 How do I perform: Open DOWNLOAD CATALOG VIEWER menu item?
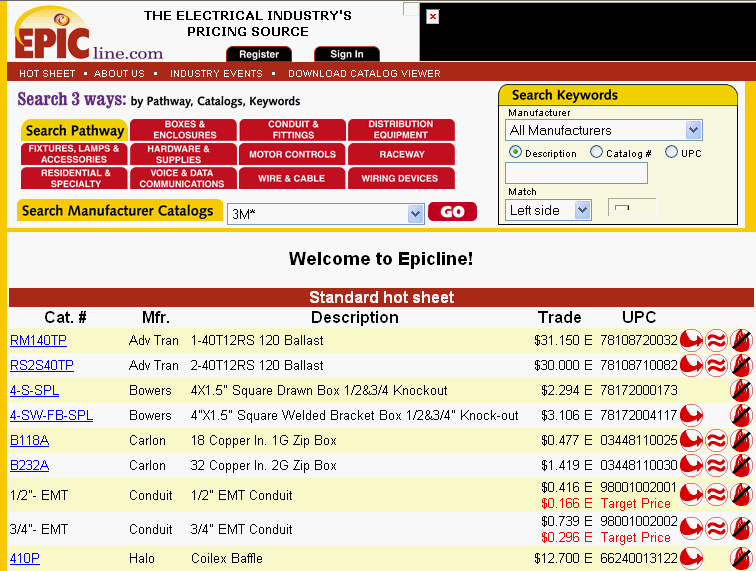364,74
